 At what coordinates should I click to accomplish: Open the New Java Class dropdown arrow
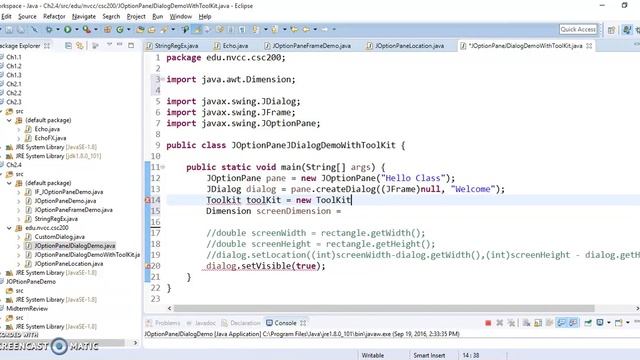129,29
